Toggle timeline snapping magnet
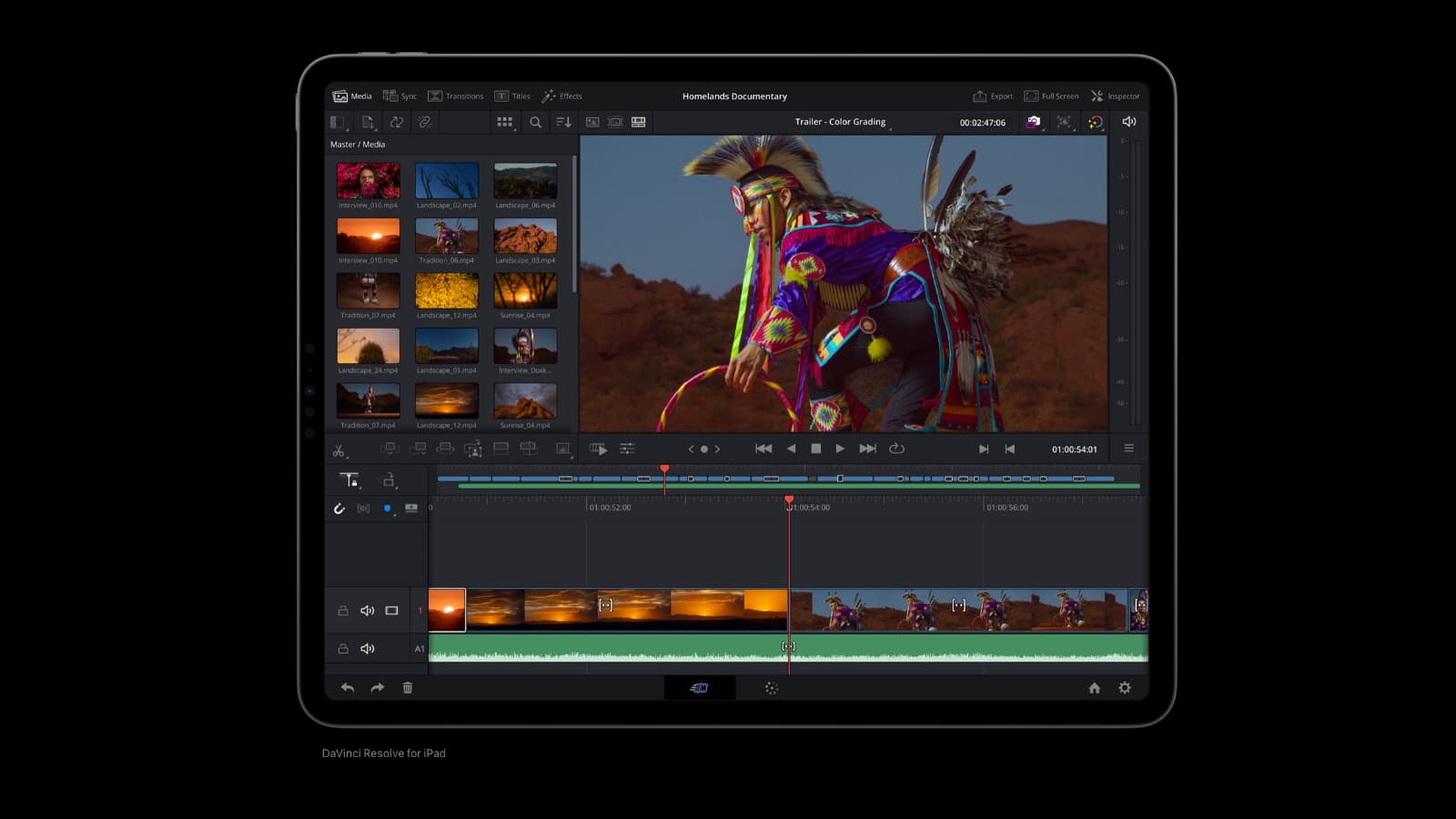This screenshot has width=1456, height=819. (x=339, y=509)
